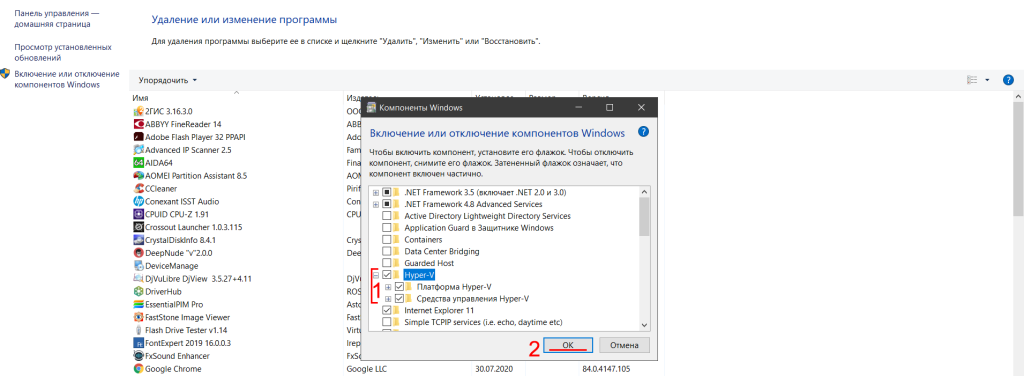Click the CPUID CPU-Z 1.91 icon
Viewport: 1024px width, 376px height.
pos(138,214)
